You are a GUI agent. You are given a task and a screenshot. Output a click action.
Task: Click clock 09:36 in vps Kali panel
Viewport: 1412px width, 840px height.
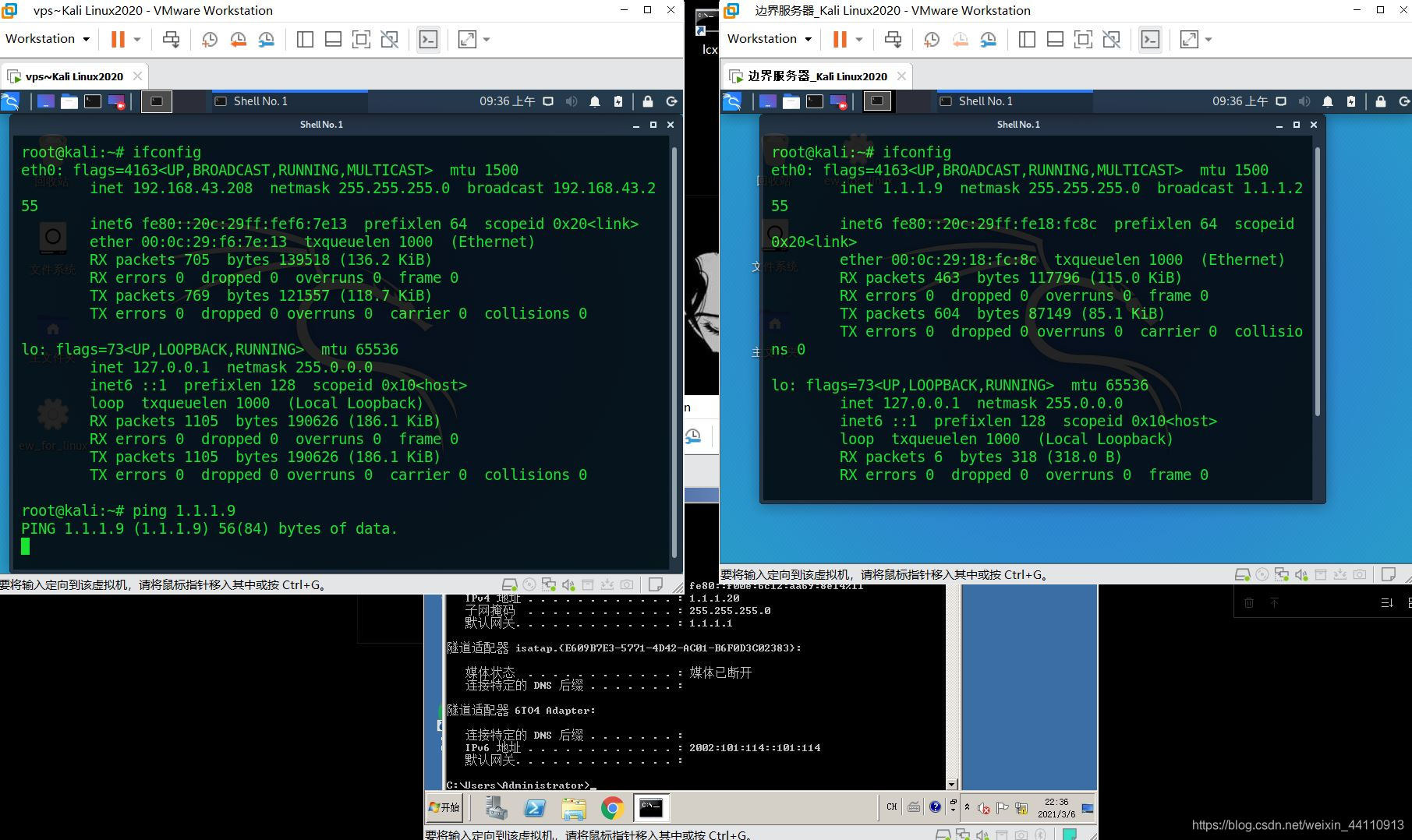507,101
